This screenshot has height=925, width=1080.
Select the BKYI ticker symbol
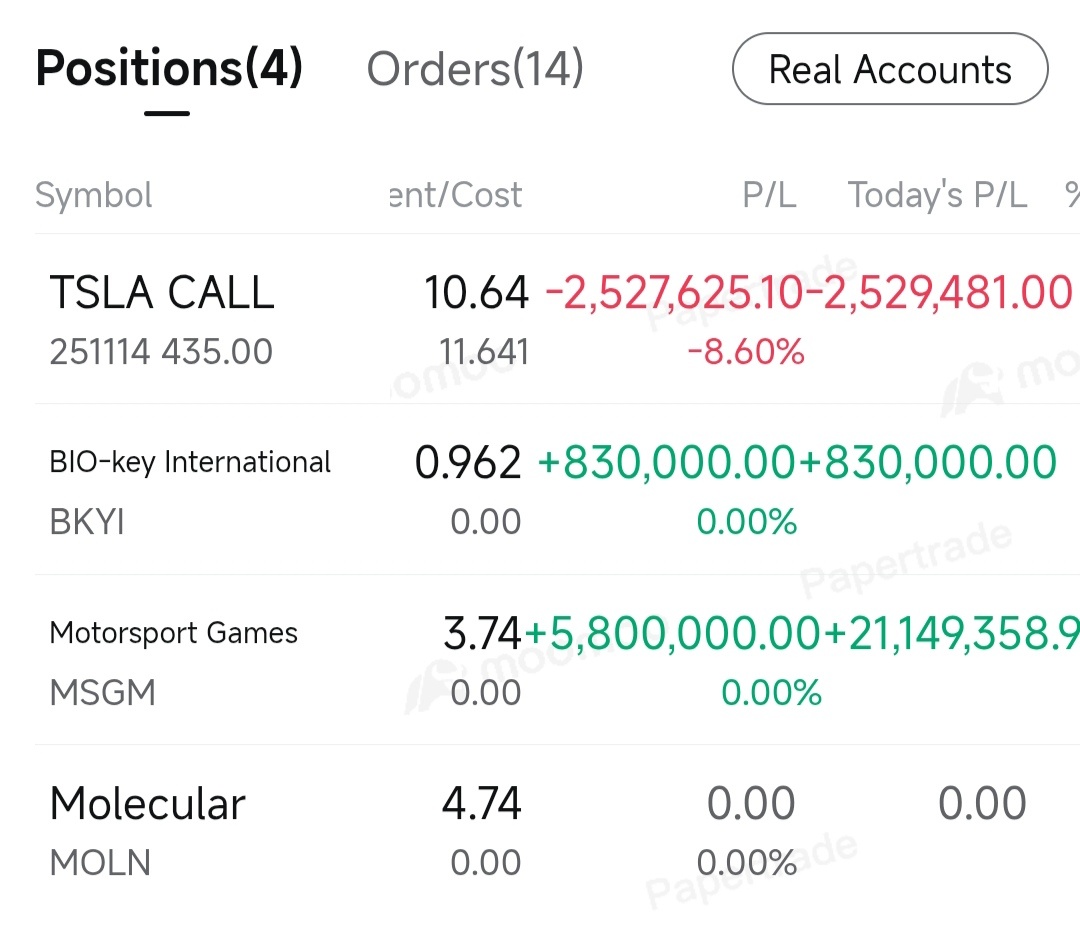(x=87, y=522)
